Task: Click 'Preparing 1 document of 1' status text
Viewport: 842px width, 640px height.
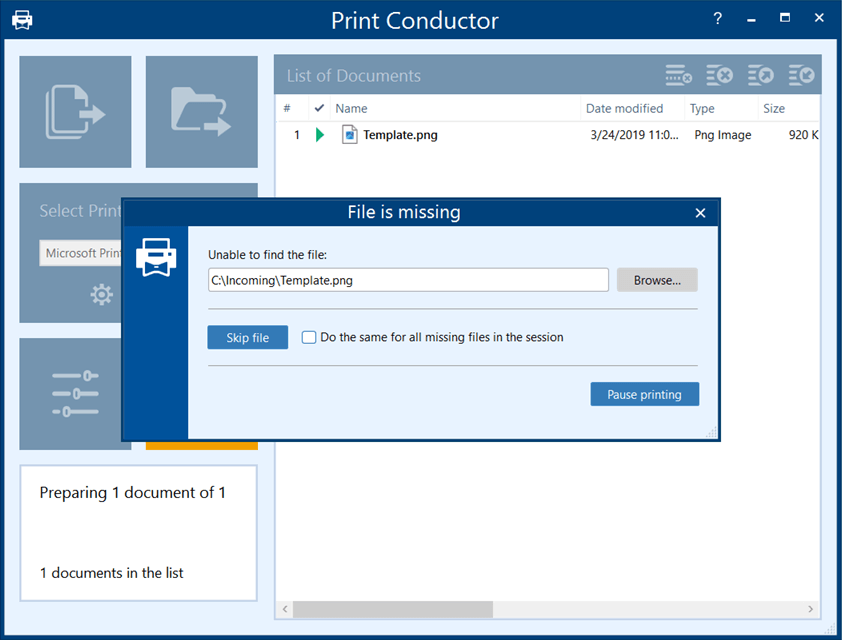Action: pos(133,492)
